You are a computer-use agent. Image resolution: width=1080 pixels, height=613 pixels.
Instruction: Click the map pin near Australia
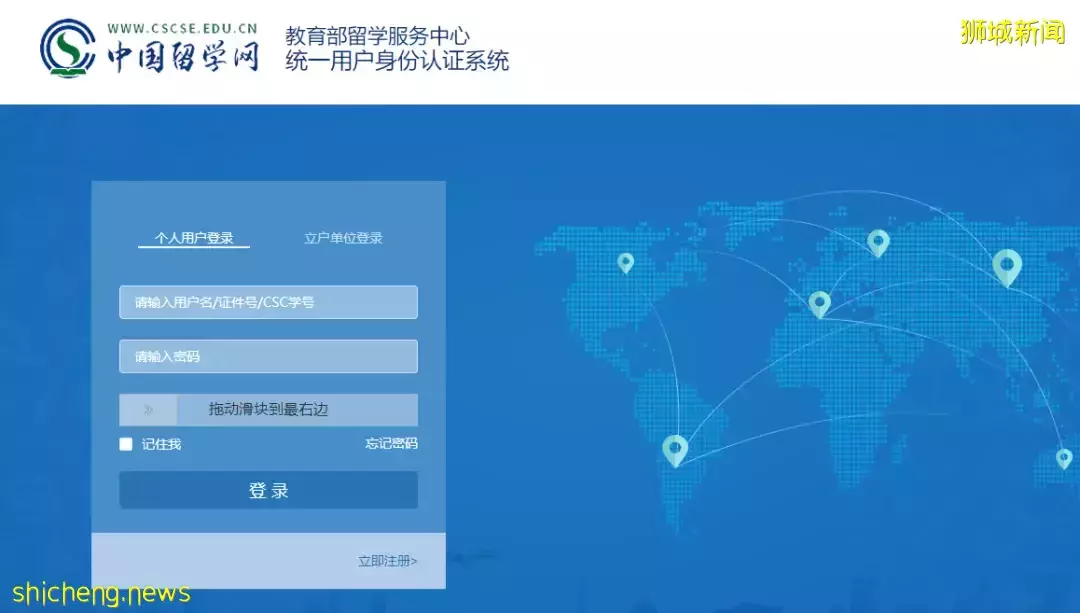(1063, 455)
